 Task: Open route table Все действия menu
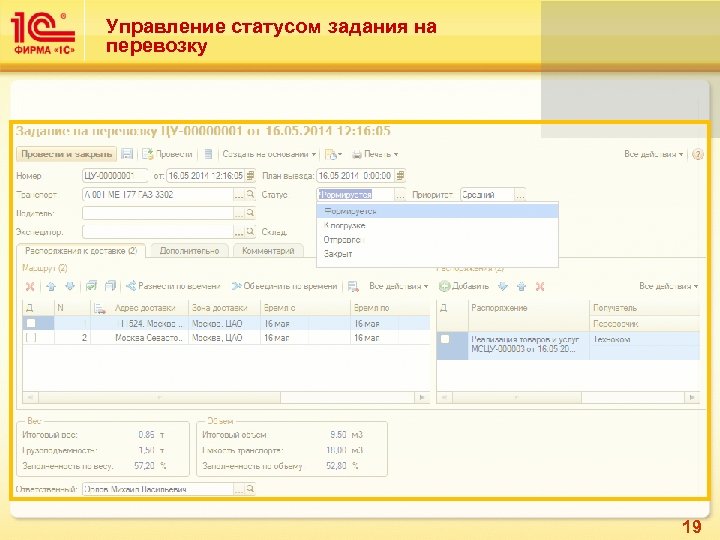pyautogui.click(x=399, y=286)
